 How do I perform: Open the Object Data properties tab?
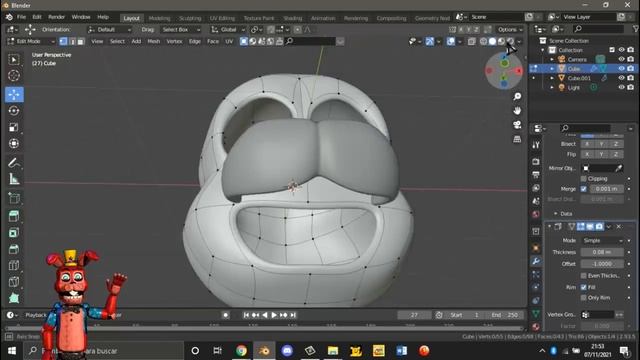click(x=536, y=313)
